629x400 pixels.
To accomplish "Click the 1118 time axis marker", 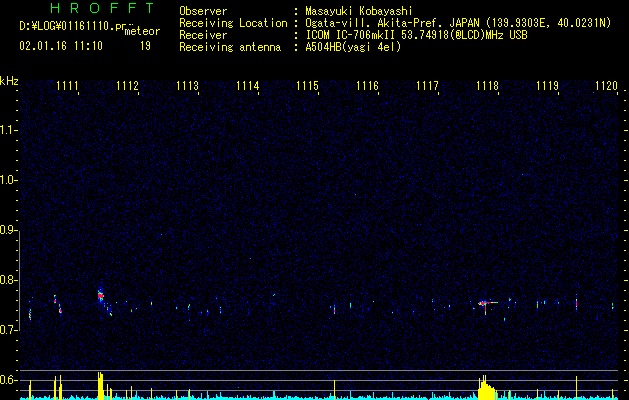I will pos(487,86).
